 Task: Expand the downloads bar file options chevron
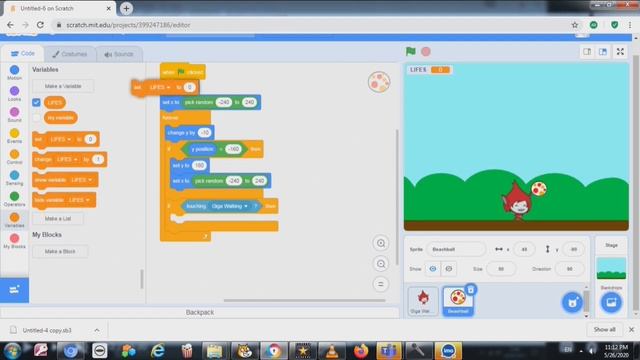click(x=97, y=330)
